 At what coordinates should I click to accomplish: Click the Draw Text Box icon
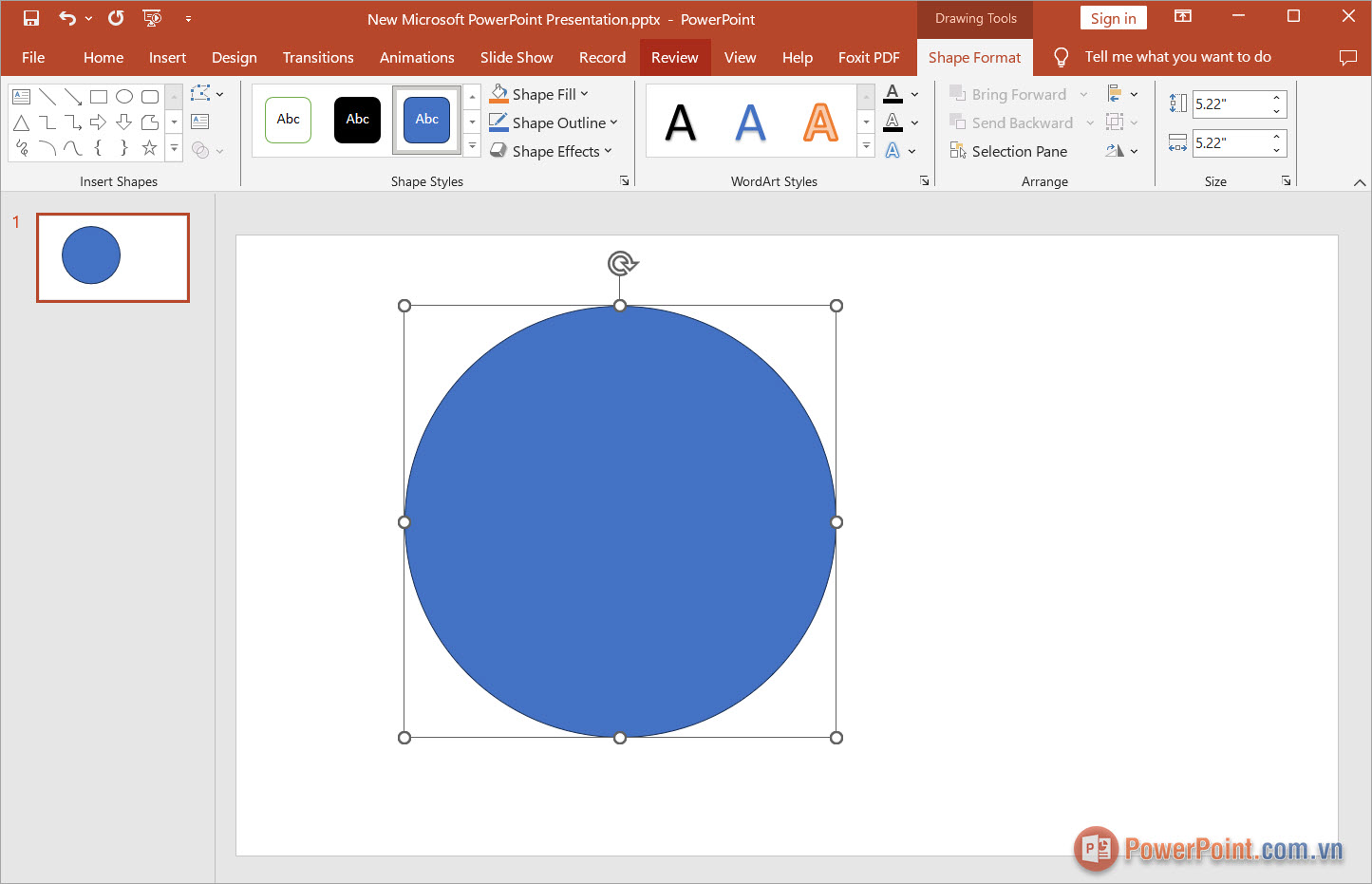pyautogui.click(x=199, y=122)
